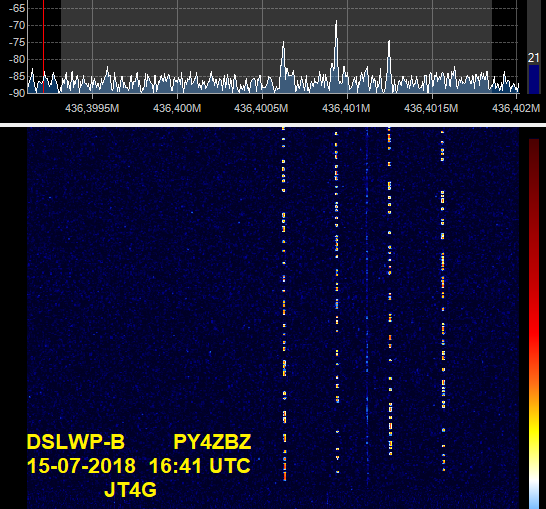Screen dimensions: 546x509
Task: Click the 436,400M frequency axis label
Action: pyautogui.click(x=177, y=108)
